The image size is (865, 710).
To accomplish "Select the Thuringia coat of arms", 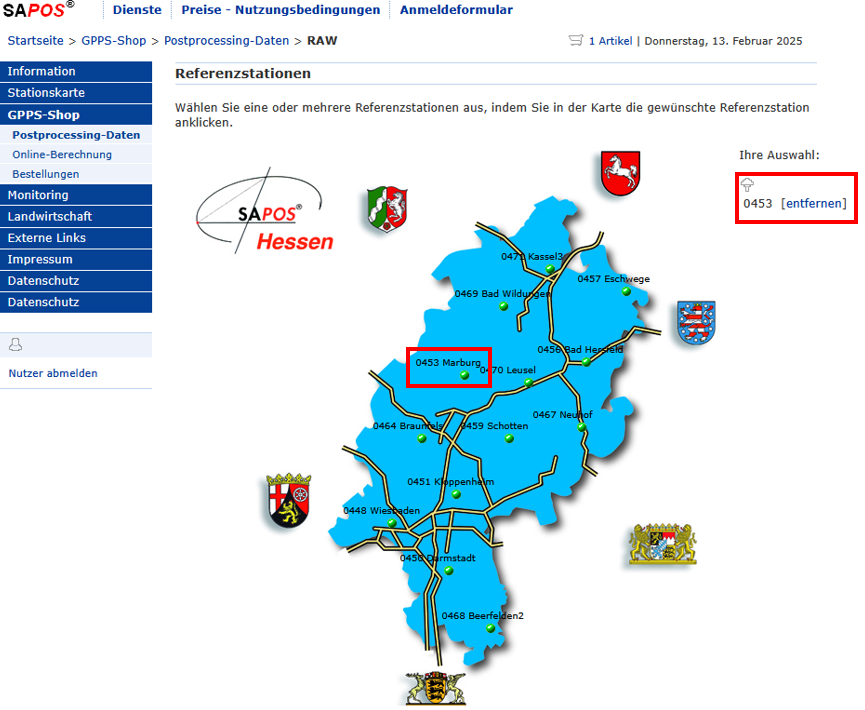I will [696, 323].
